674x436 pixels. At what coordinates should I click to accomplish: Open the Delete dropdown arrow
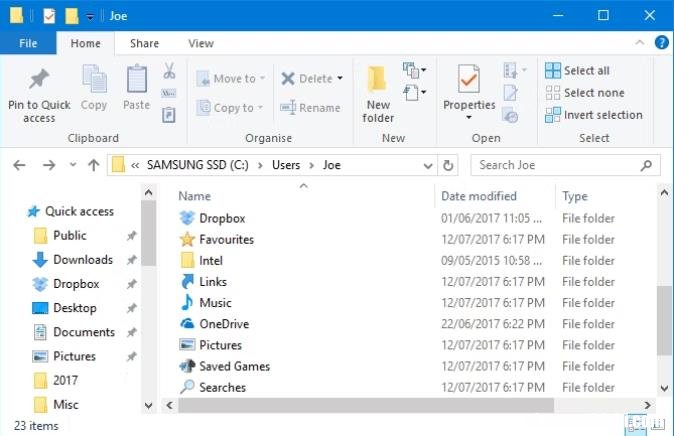point(340,78)
